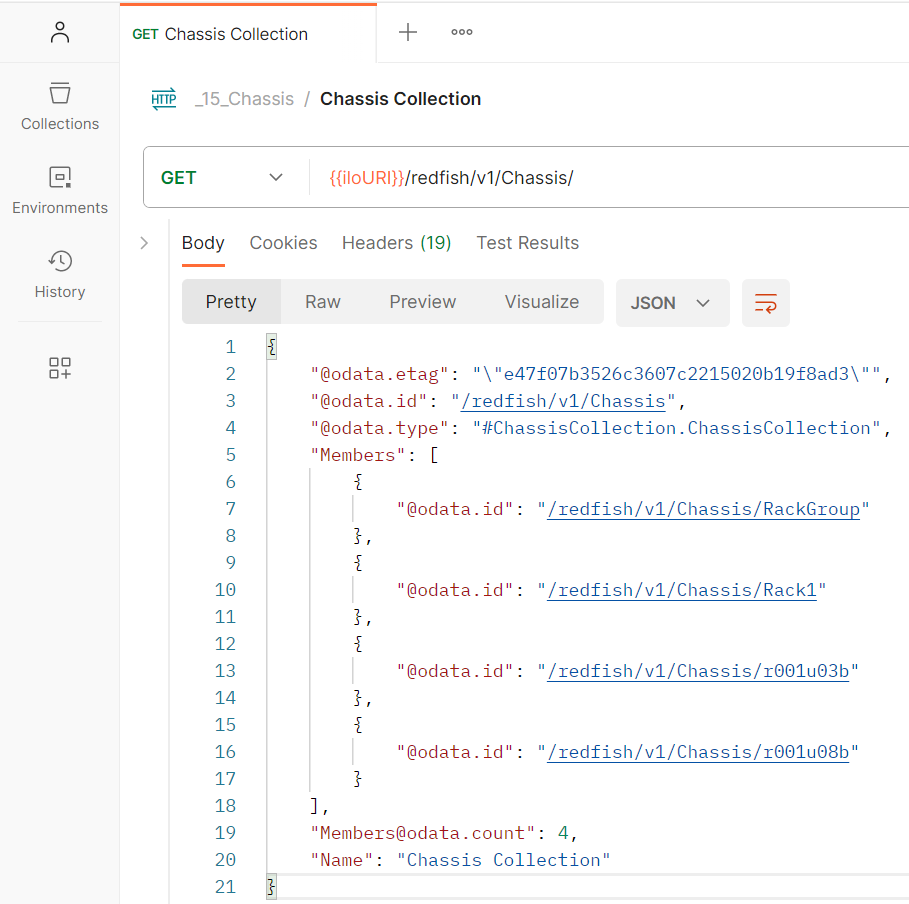The image size is (909, 904).
Task: Open the GET method dropdown
Action: 222,178
